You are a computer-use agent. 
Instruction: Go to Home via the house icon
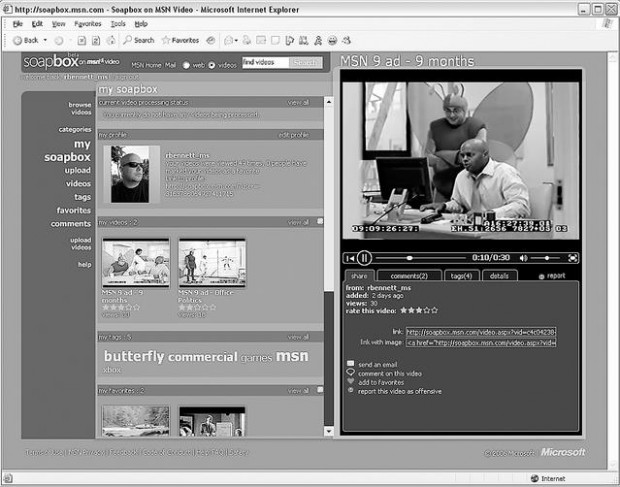click(111, 40)
